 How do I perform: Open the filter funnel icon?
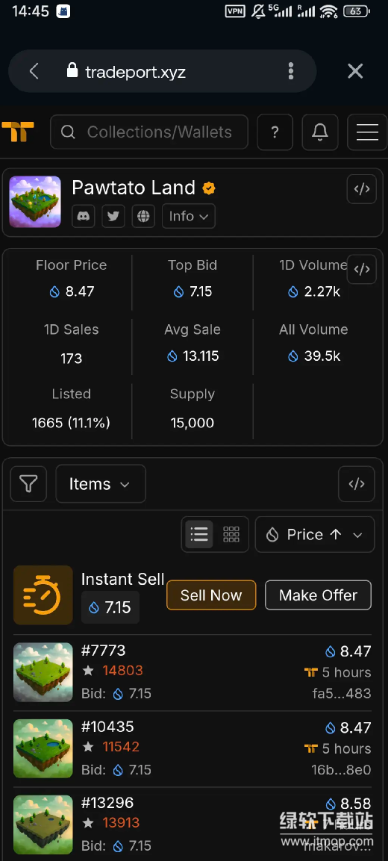[29, 484]
